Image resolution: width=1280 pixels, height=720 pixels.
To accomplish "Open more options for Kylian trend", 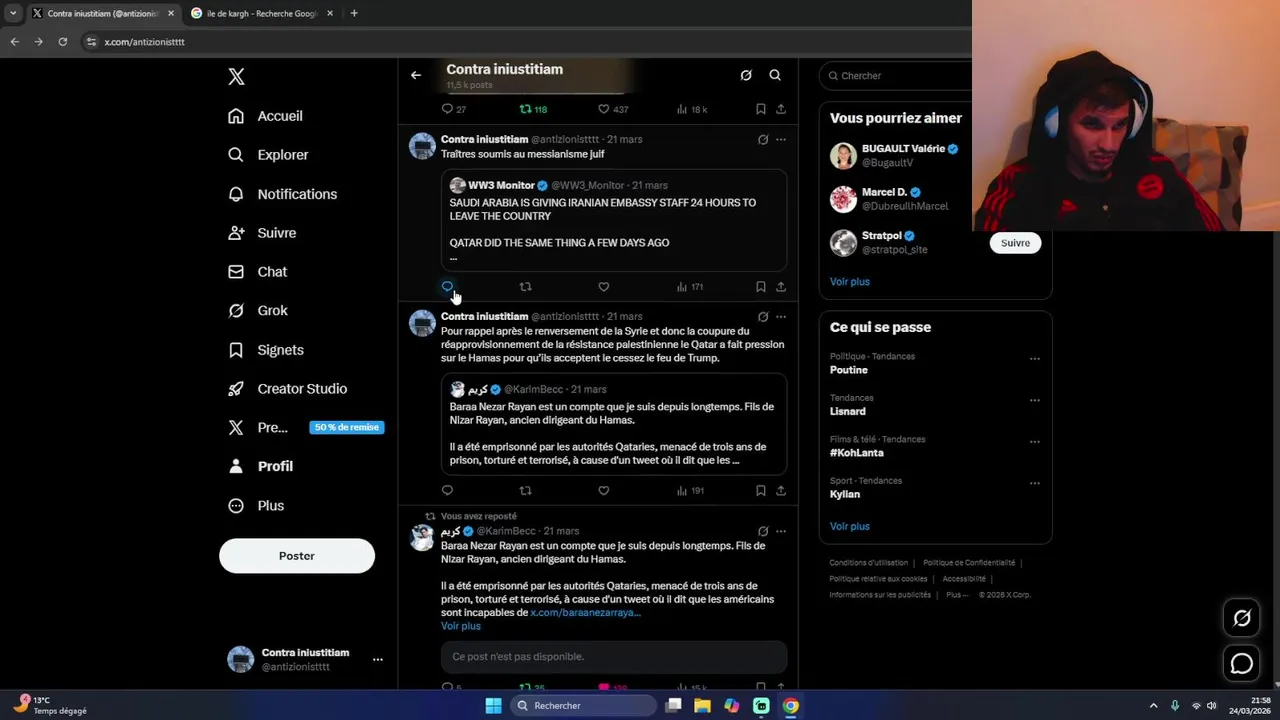I will [x=1035, y=483].
